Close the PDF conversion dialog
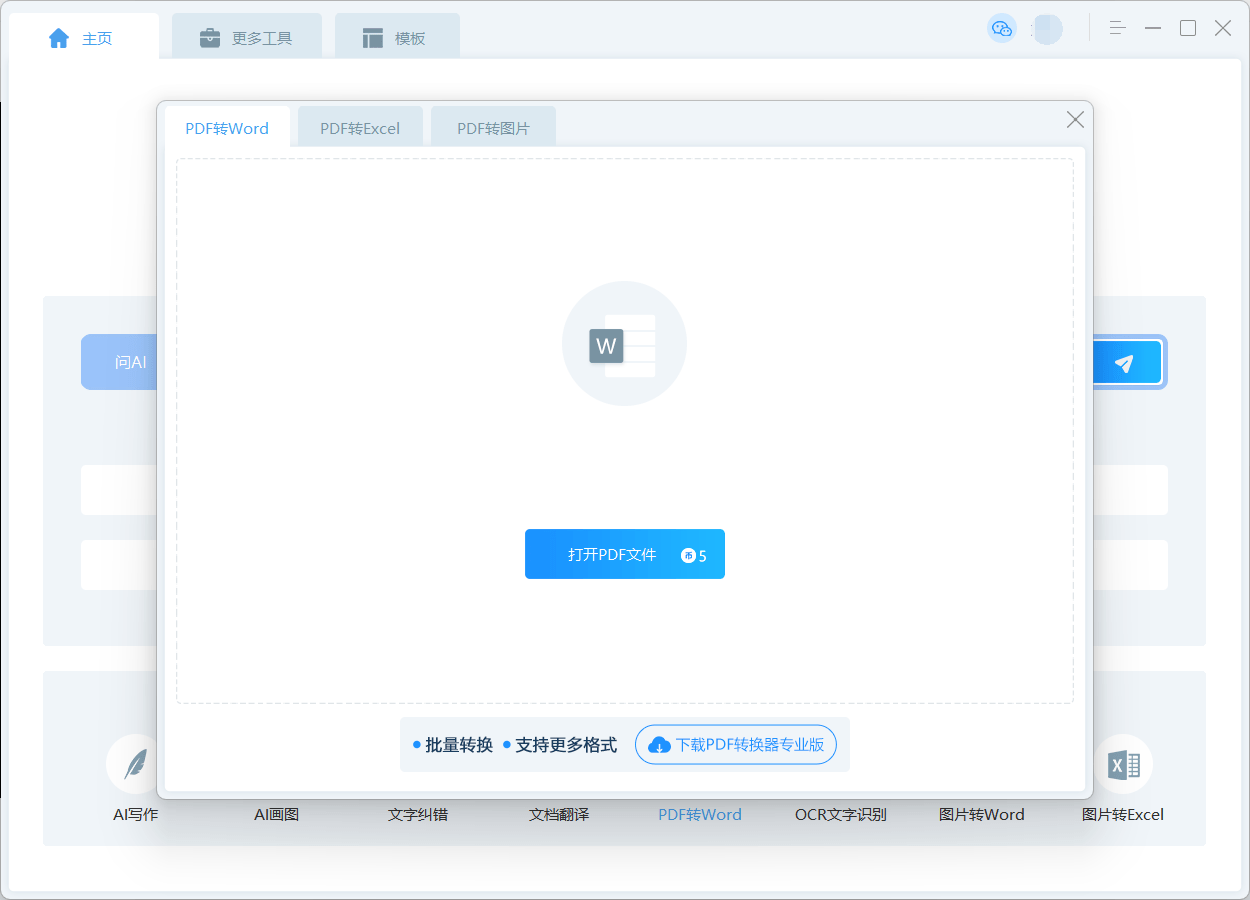The width and height of the screenshot is (1250, 900). (1075, 119)
